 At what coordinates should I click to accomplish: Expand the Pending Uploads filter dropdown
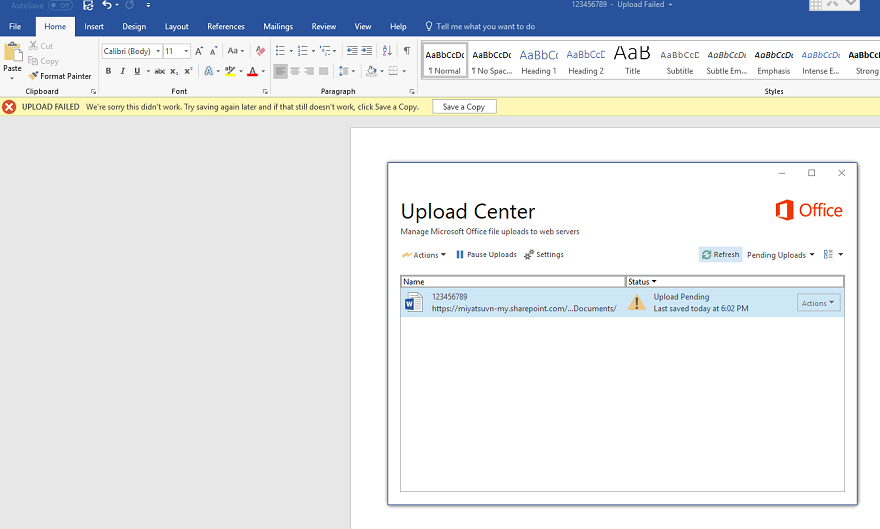[781, 255]
